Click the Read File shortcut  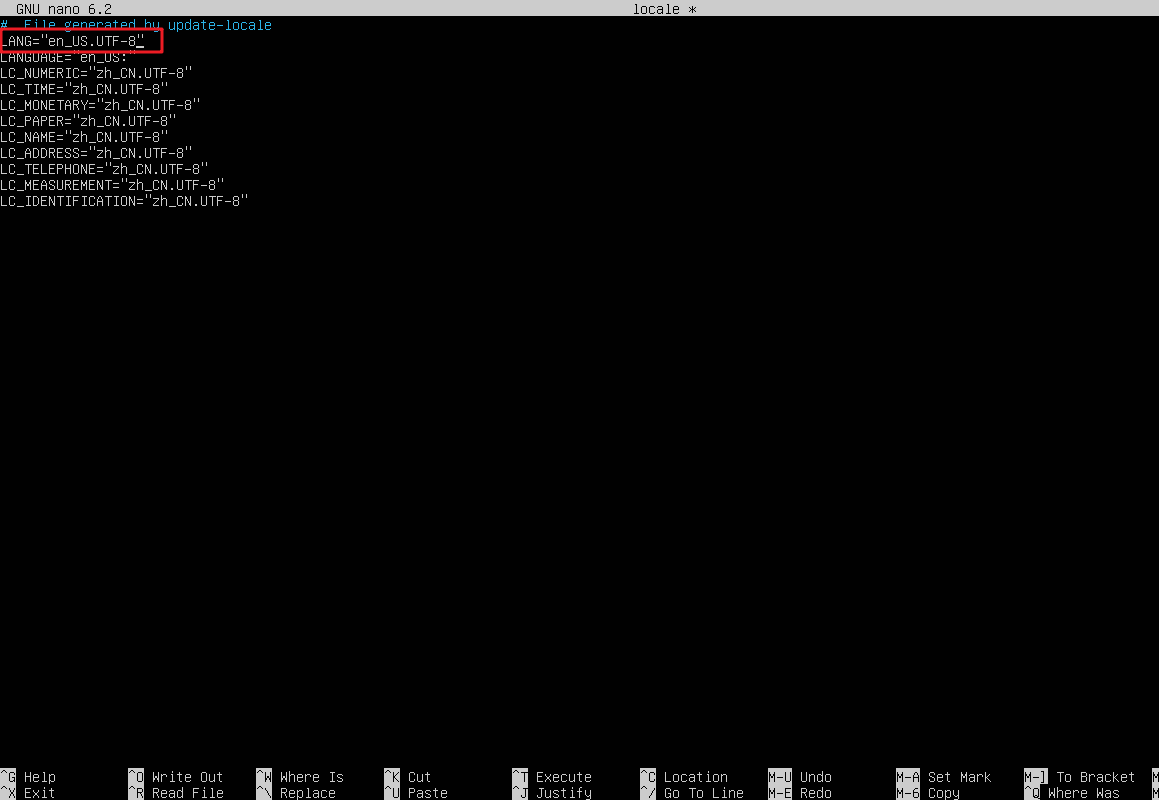point(187,793)
